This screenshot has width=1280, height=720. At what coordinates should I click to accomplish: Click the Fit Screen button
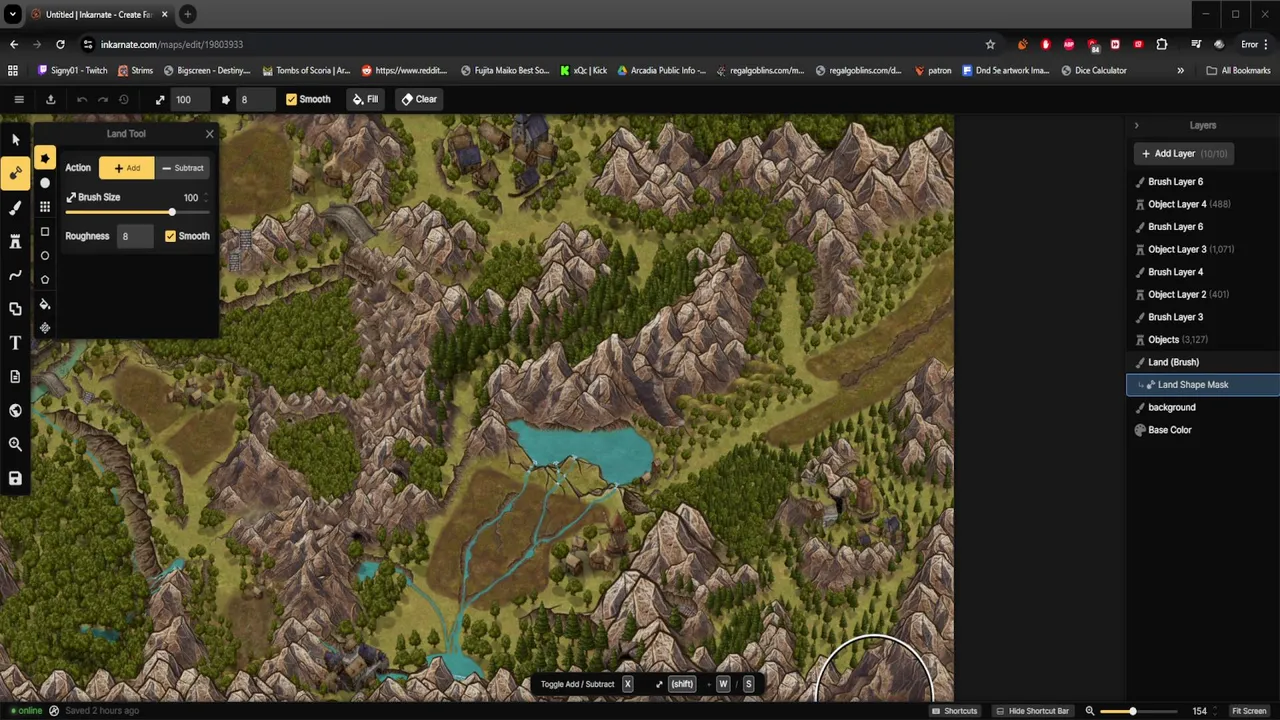[1249, 711]
